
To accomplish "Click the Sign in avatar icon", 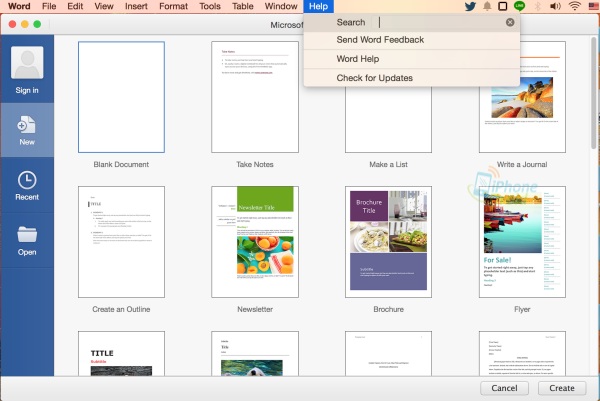I will coord(27,62).
